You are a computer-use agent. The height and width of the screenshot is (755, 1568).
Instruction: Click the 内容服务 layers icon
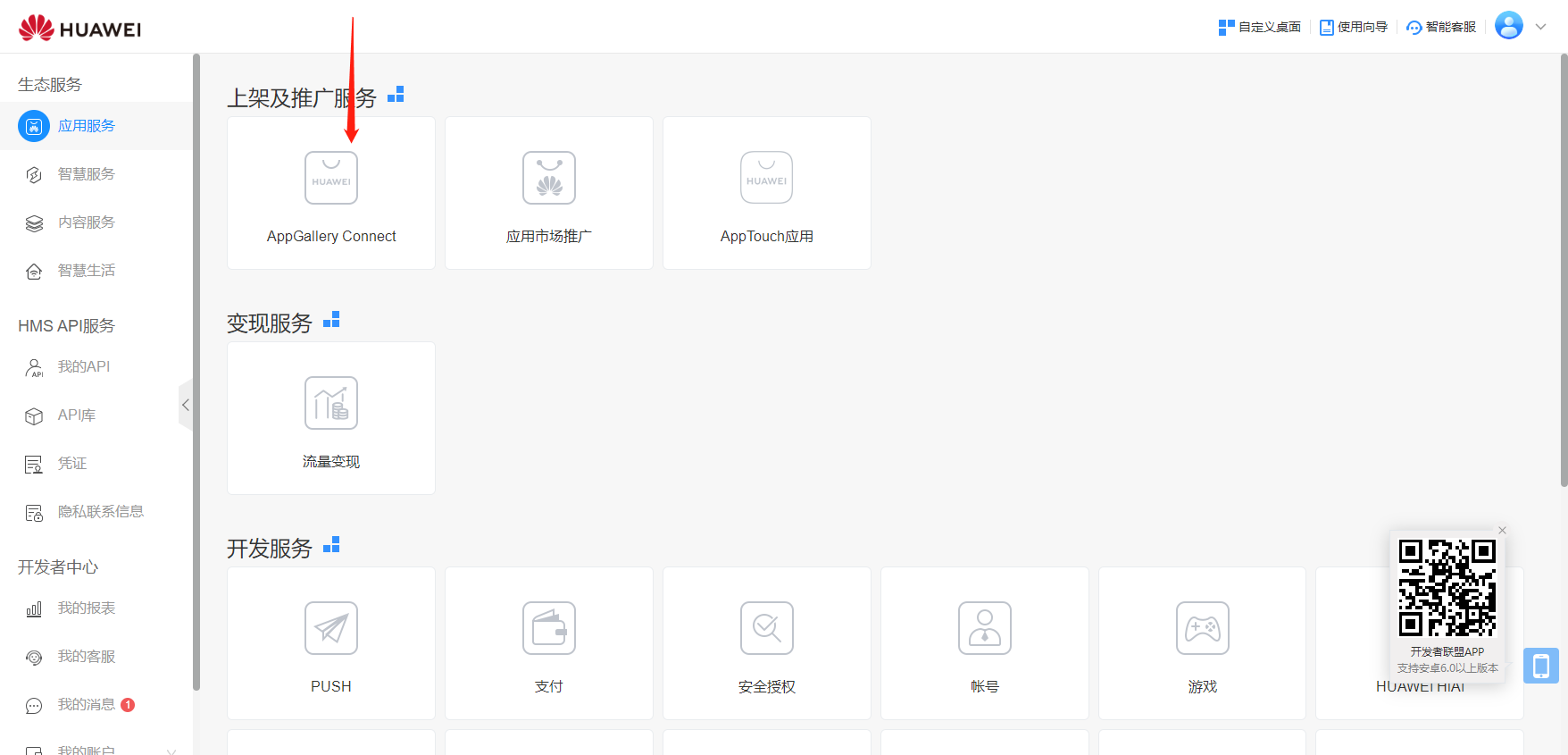point(34,223)
